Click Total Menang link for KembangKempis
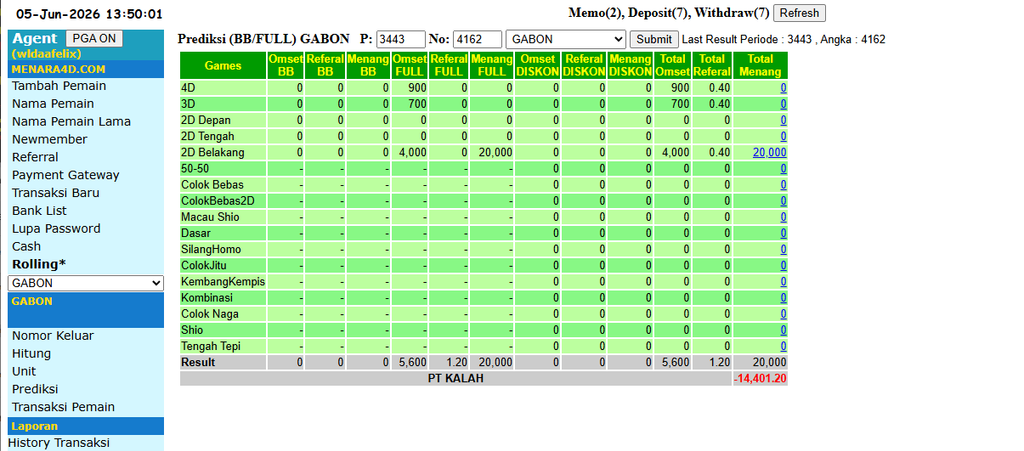Image resolution: width=1024 pixels, height=451 pixels. pyautogui.click(x=783, y=281)
